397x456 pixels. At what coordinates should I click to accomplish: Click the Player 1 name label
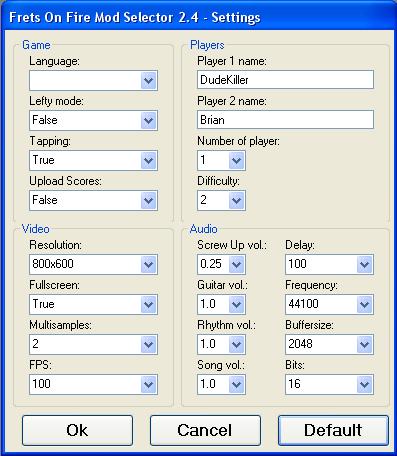pos(232,61)
